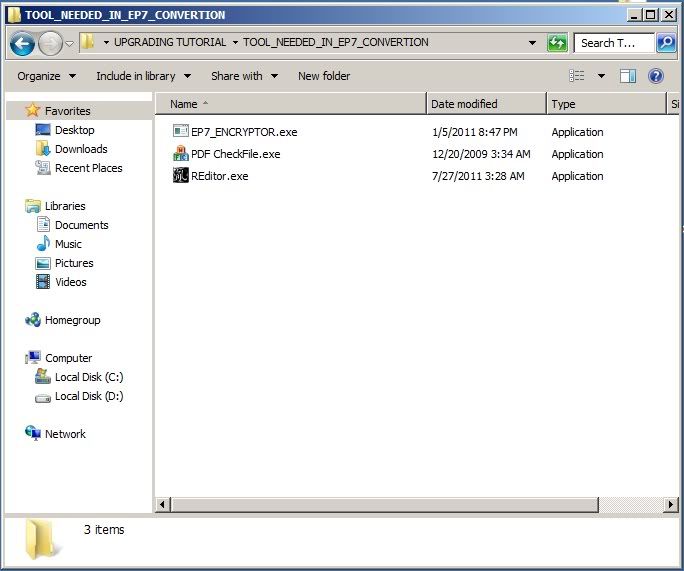Click the horizontal scrollbar in file list
This screenshot has height=571, width=684.
point(400,505)
